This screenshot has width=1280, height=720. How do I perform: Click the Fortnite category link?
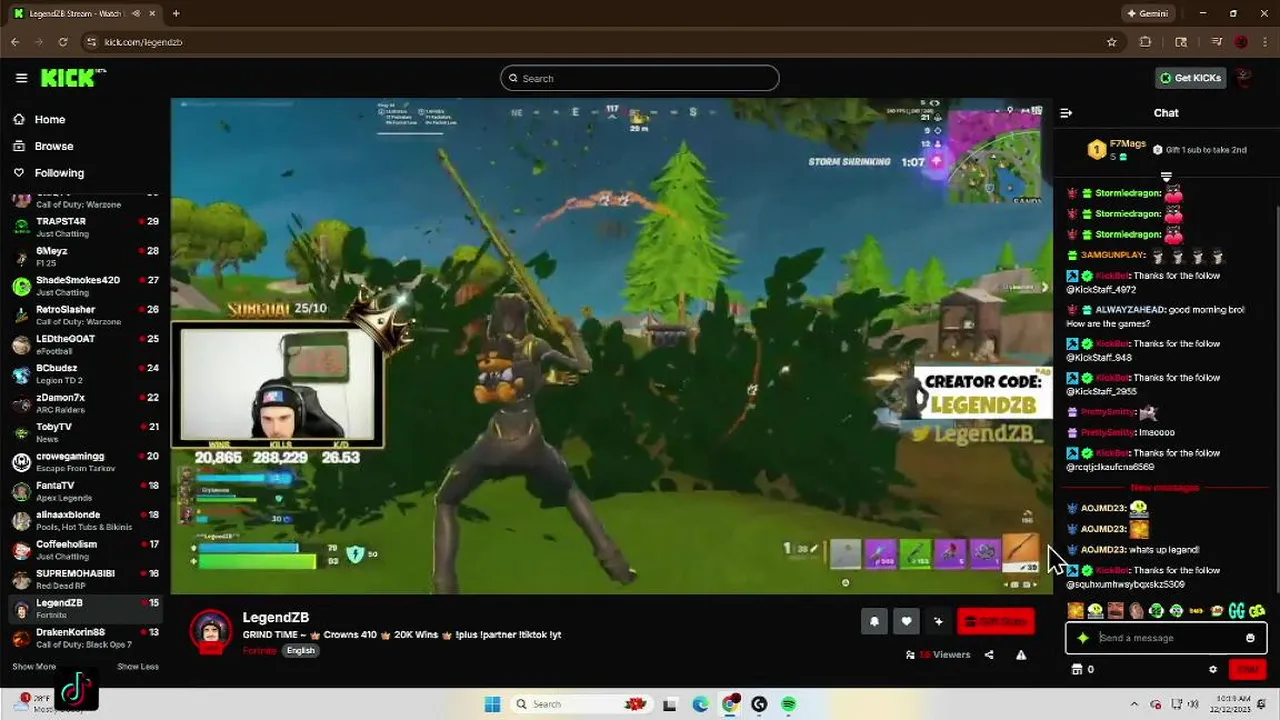point(259,650)
